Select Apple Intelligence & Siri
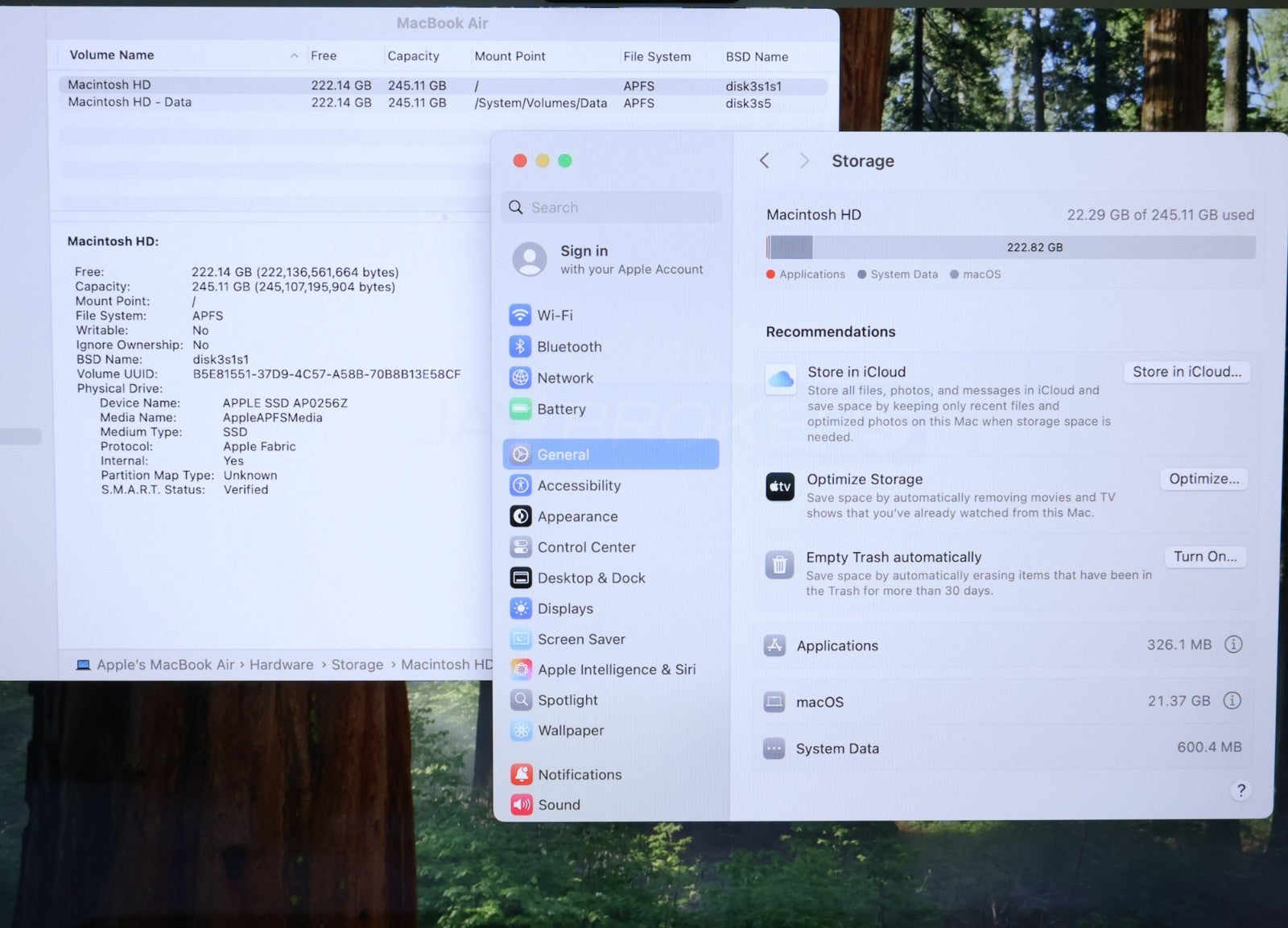The height and width of the screenshot is (928, 1288). point(616,670)
